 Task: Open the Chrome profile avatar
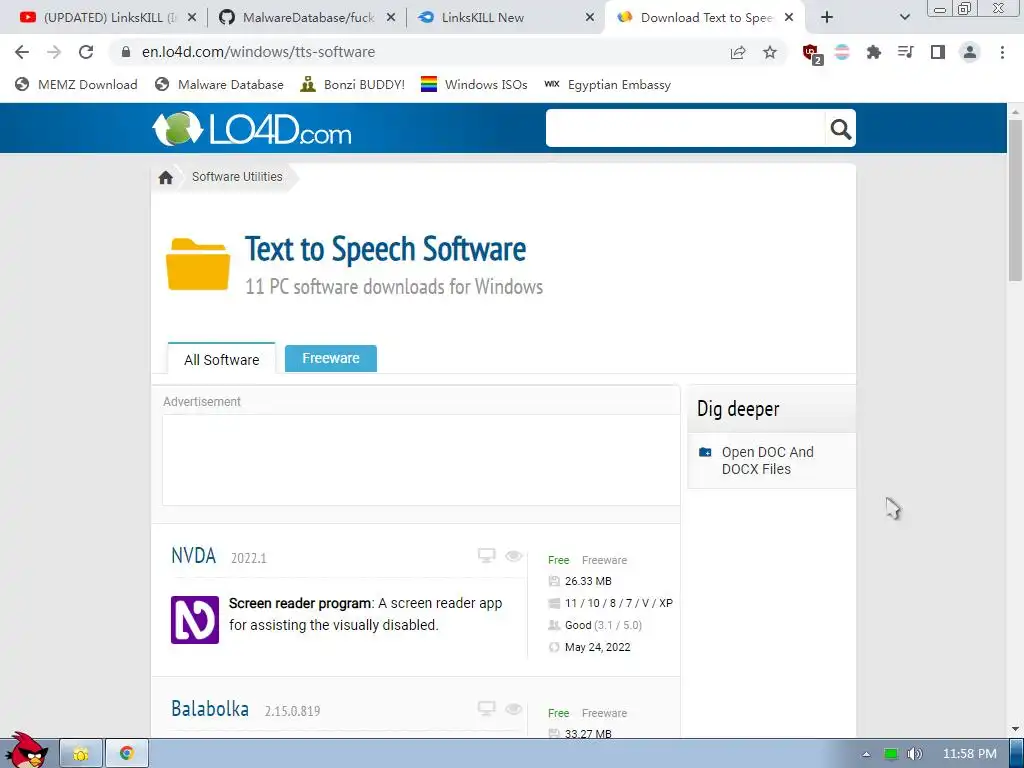pos(970,52)
